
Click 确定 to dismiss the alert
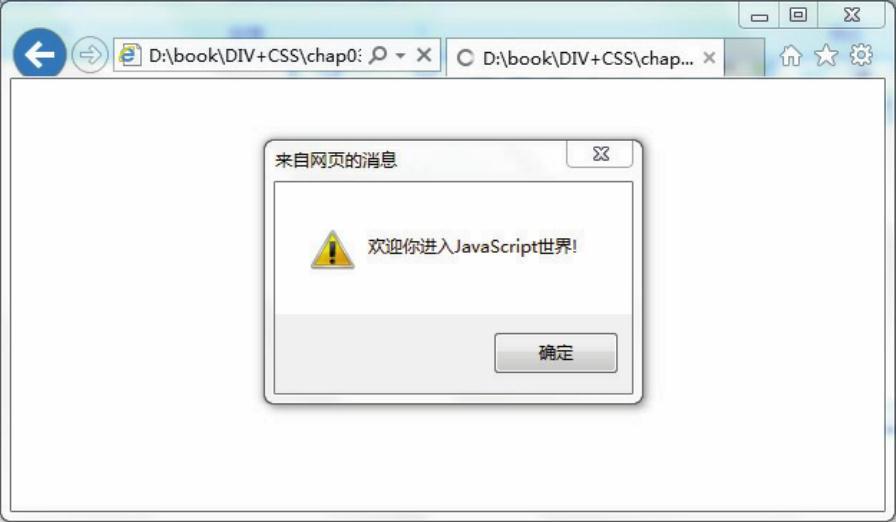pos(555,353)
